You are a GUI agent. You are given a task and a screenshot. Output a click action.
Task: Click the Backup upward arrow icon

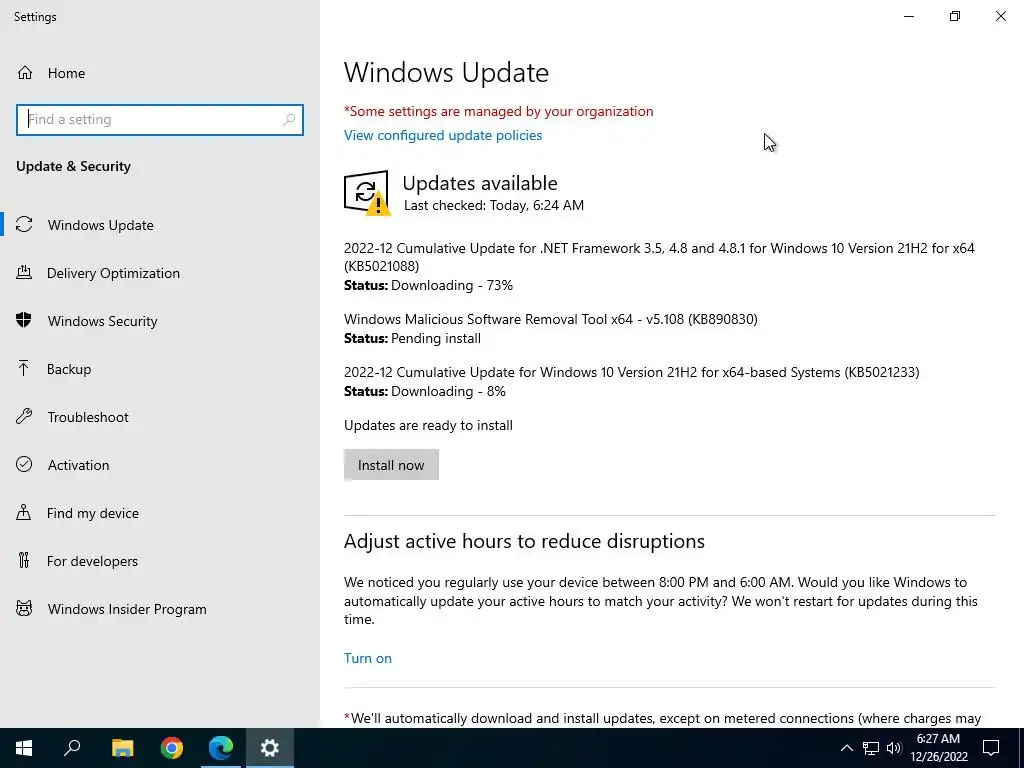click(x=24, y=369)
